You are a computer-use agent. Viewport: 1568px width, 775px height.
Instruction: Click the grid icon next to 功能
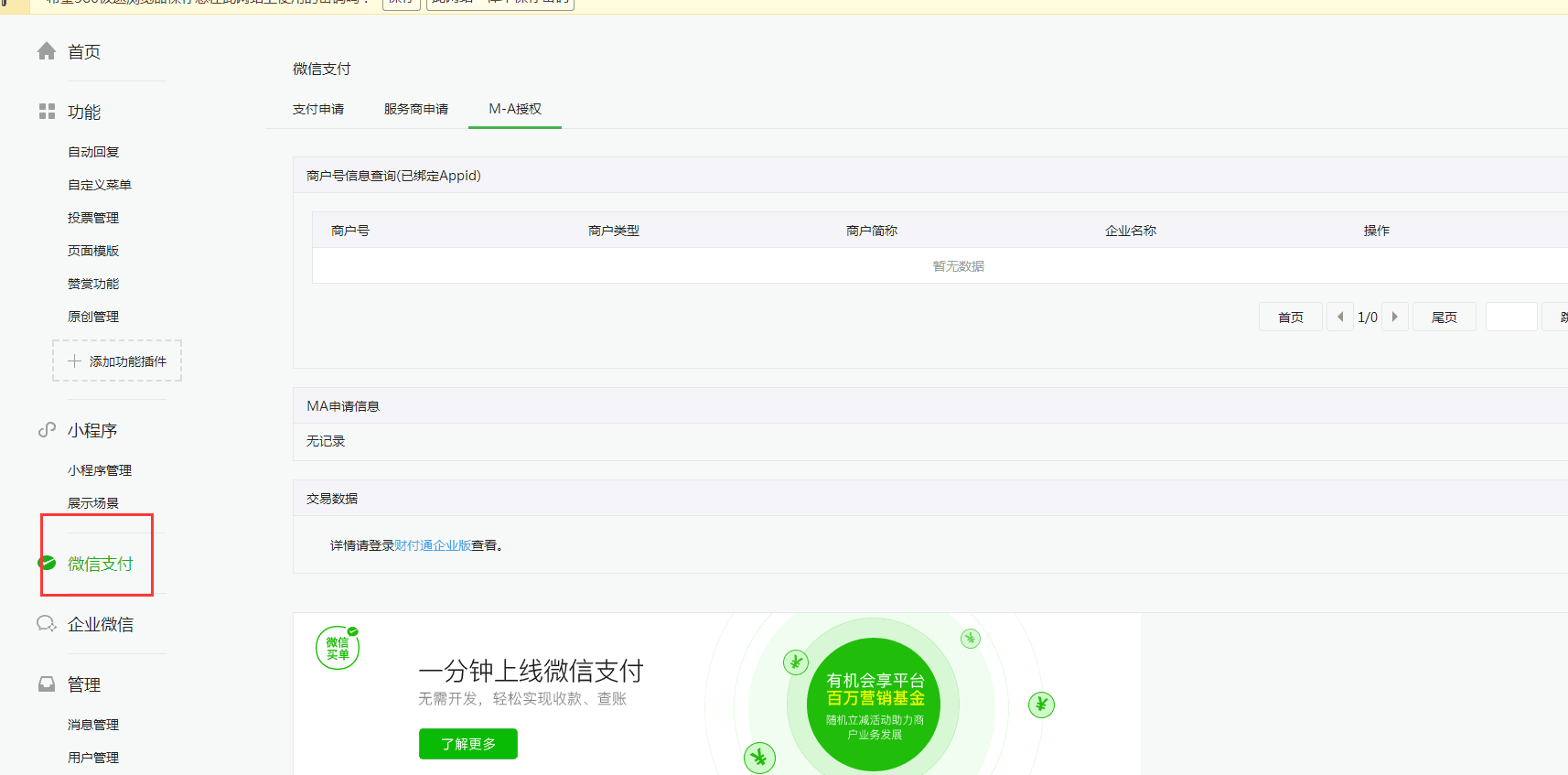[x=47, y=112]
